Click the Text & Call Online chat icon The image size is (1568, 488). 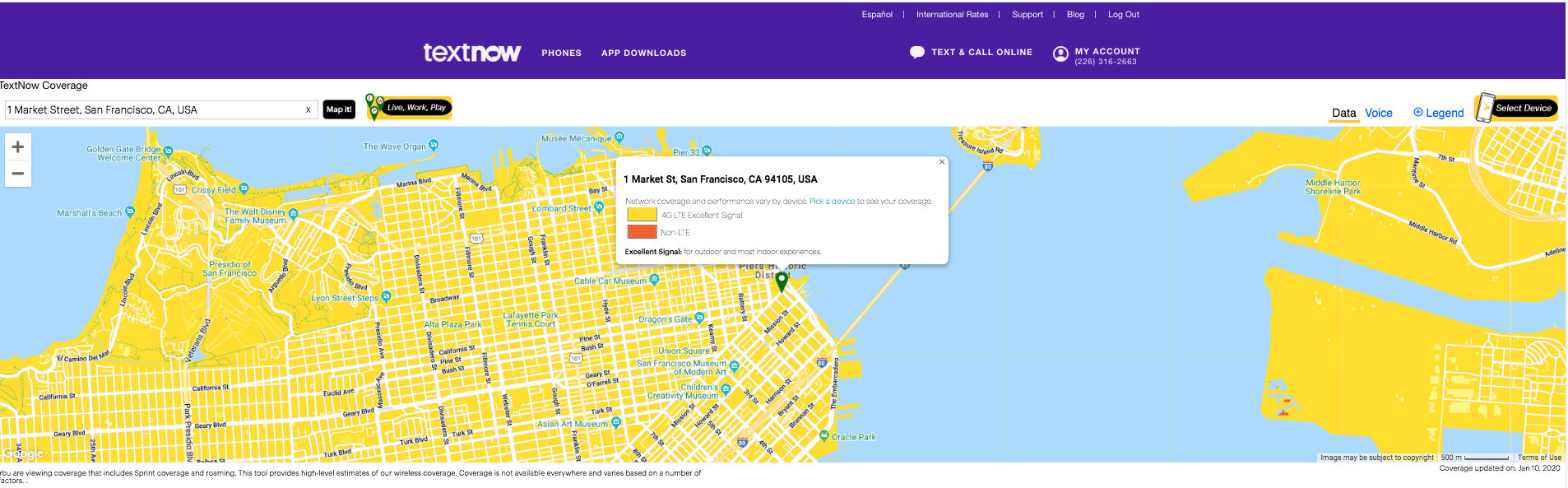coord(916,53)
